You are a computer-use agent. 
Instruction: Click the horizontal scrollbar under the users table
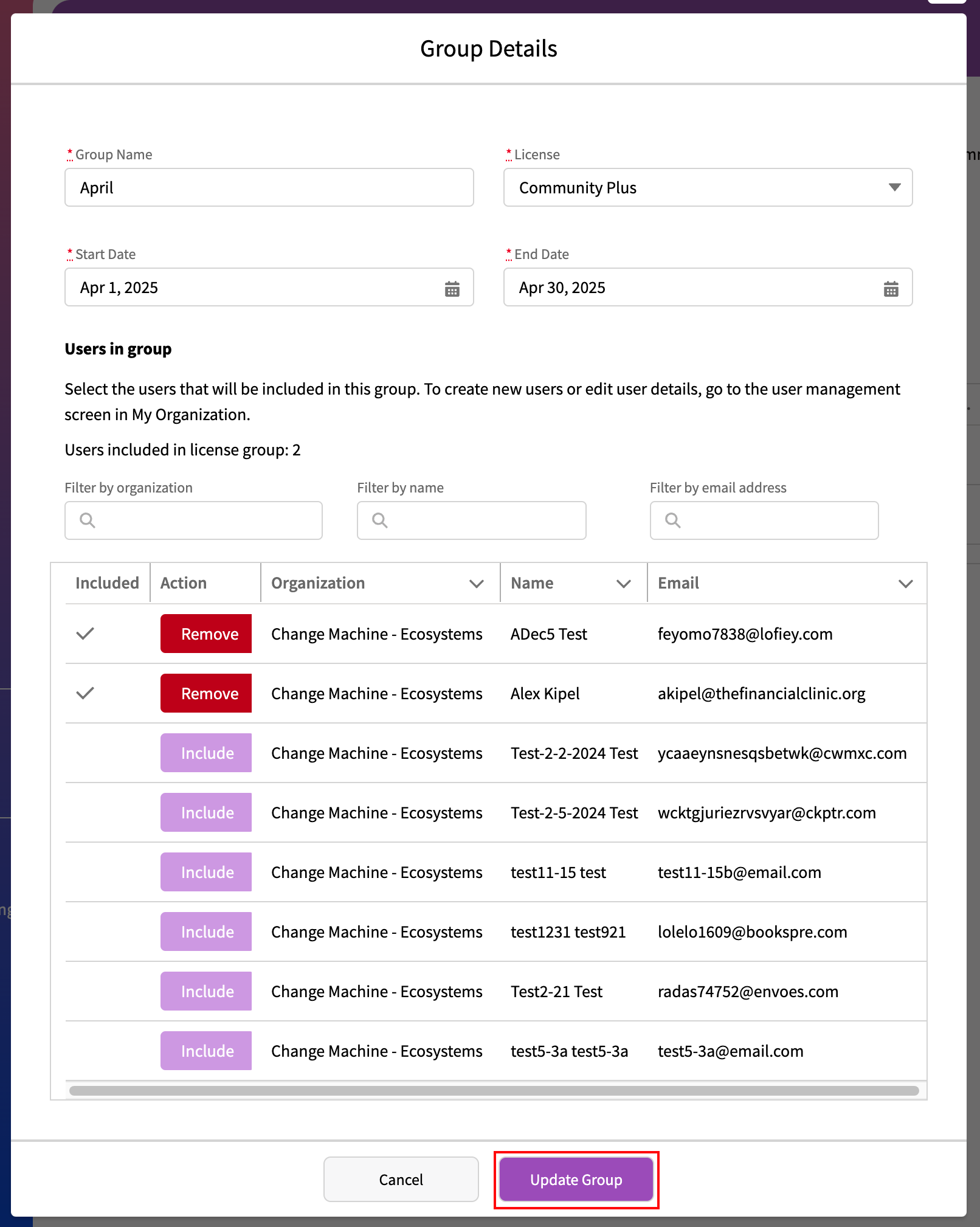(494, 1091)
